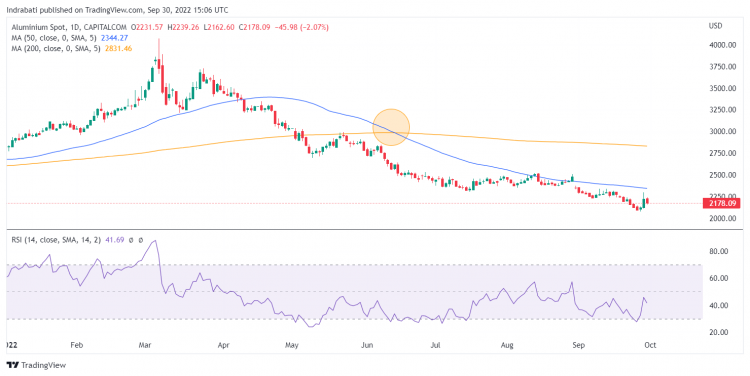Click the 3500.00 price axis label
This screenshot has width=750, height=376.
point(722,89)
